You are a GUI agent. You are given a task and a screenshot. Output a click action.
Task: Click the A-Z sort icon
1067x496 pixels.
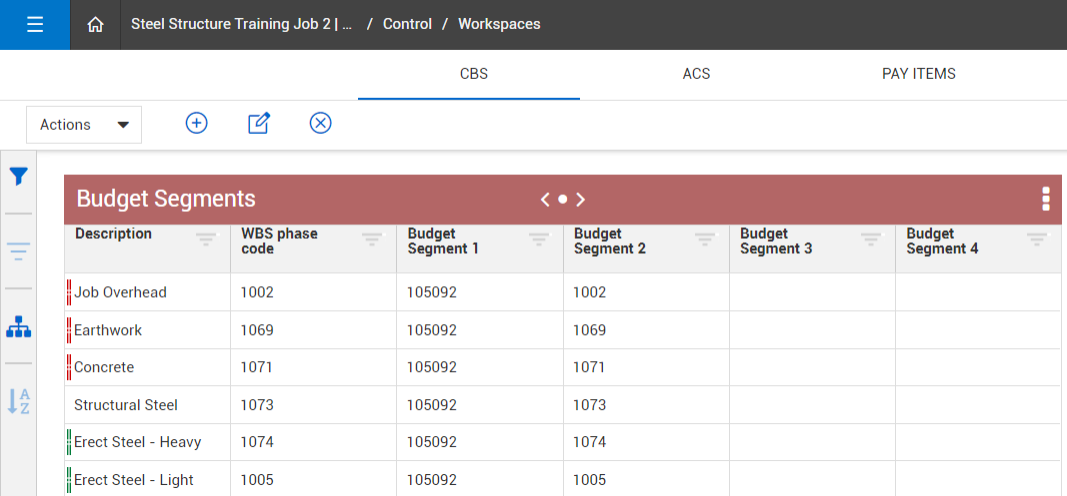(18, 401)
